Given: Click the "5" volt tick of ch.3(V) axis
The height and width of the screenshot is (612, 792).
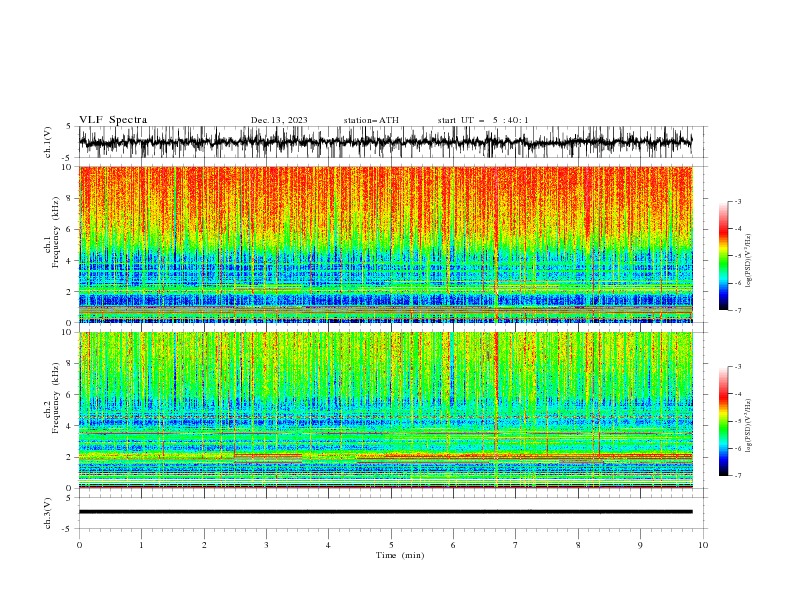Looking at the screenshot, I should point(69,498).
